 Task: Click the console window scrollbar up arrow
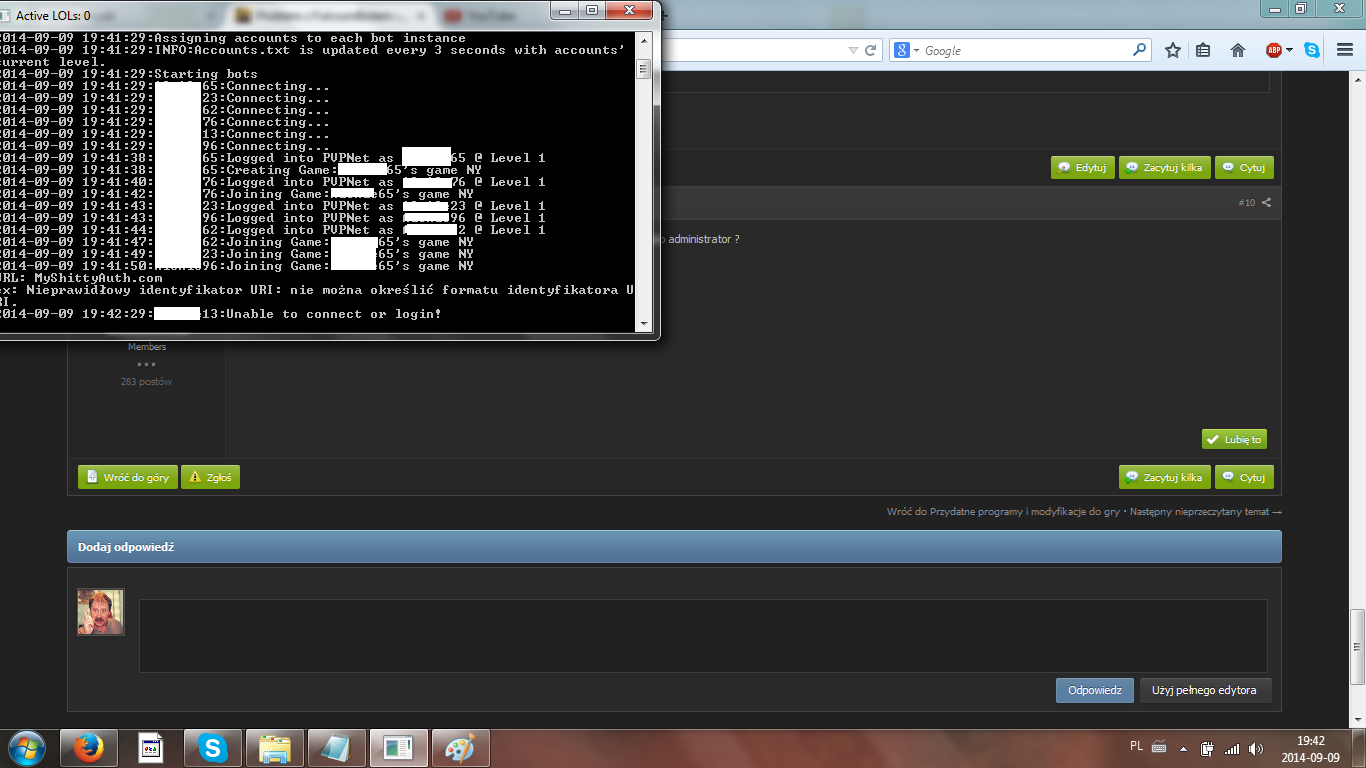[x=645, y=39]
